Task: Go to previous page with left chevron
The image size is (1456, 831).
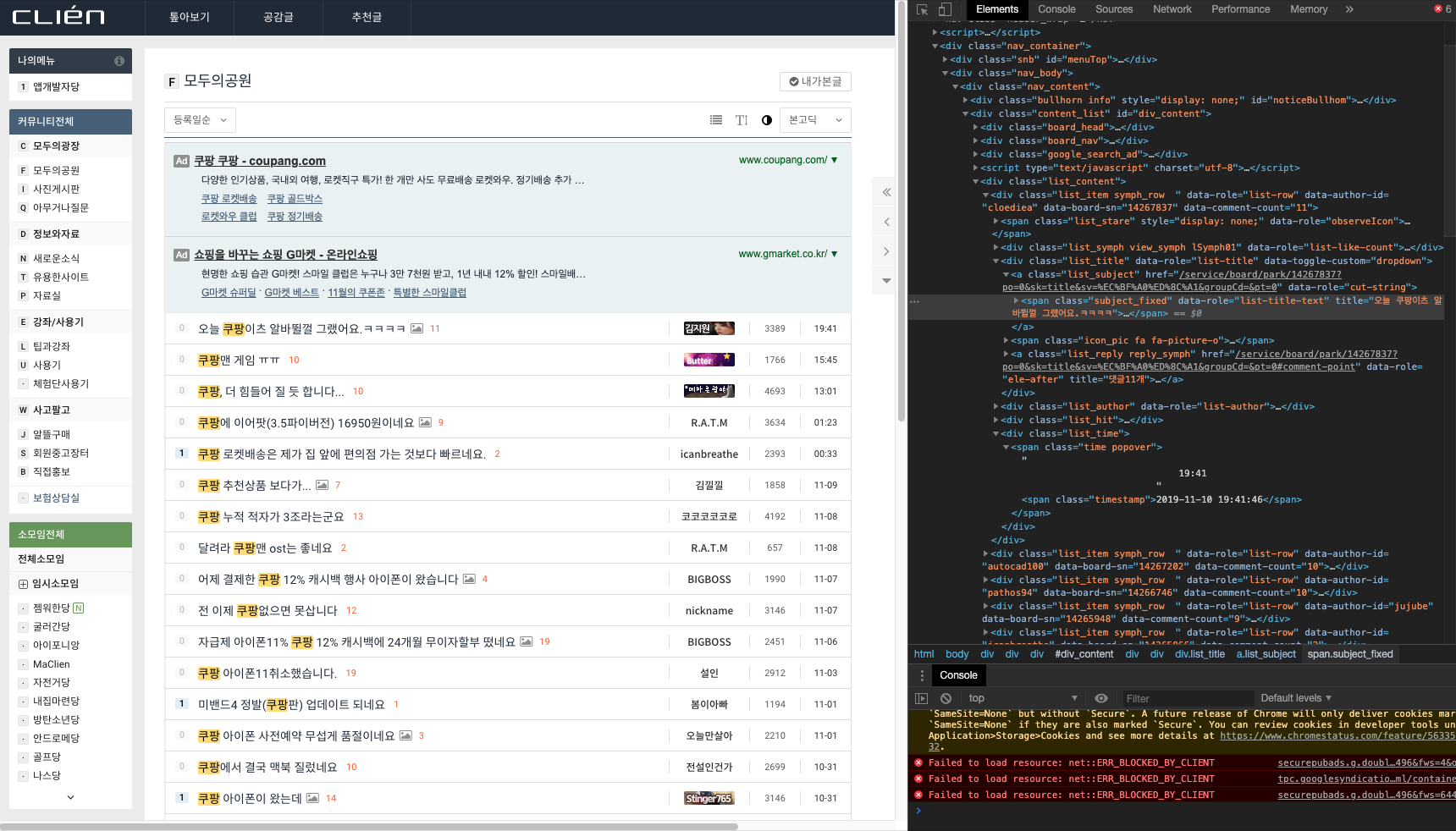Action: pyautogui.click(x=886, y=222)
